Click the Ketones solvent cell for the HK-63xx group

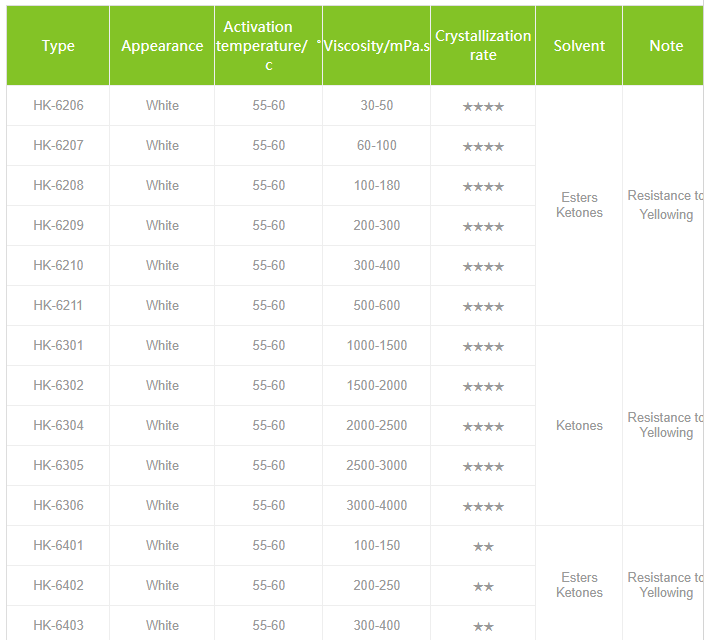pos(579,426)
